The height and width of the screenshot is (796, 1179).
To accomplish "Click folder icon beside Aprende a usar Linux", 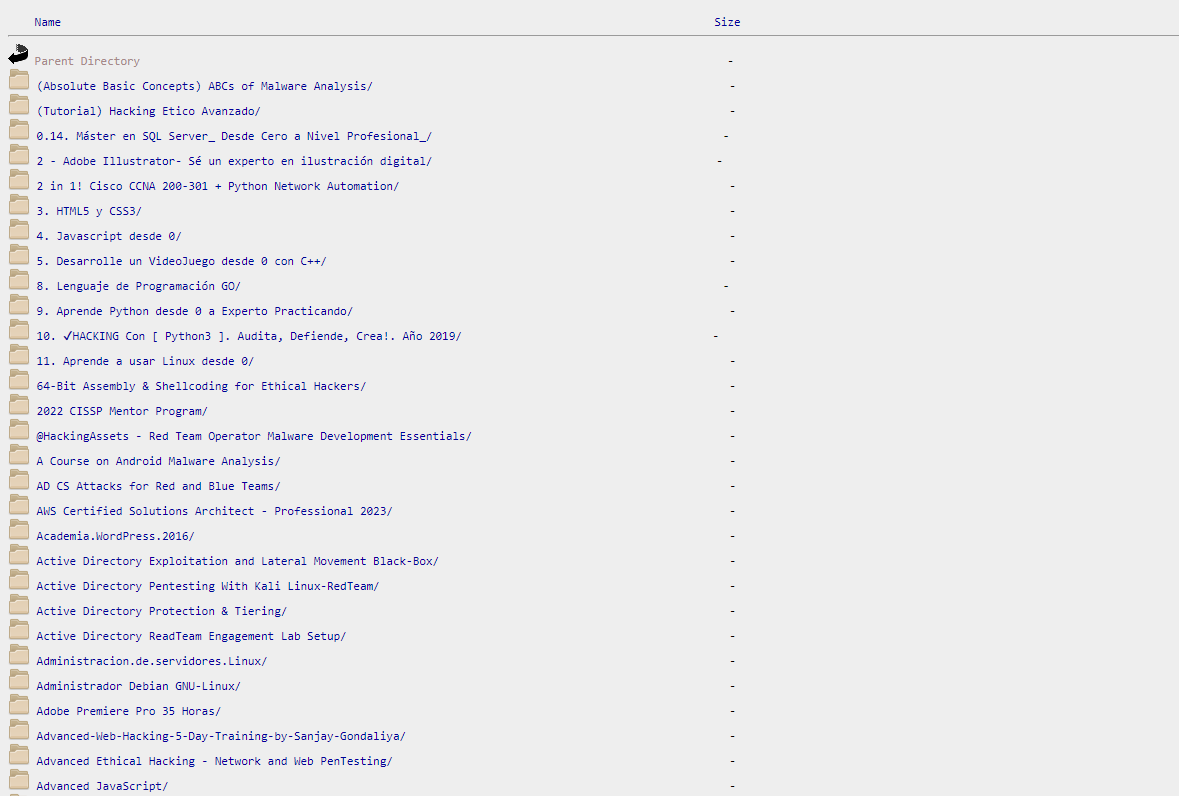I will point(19,355).
